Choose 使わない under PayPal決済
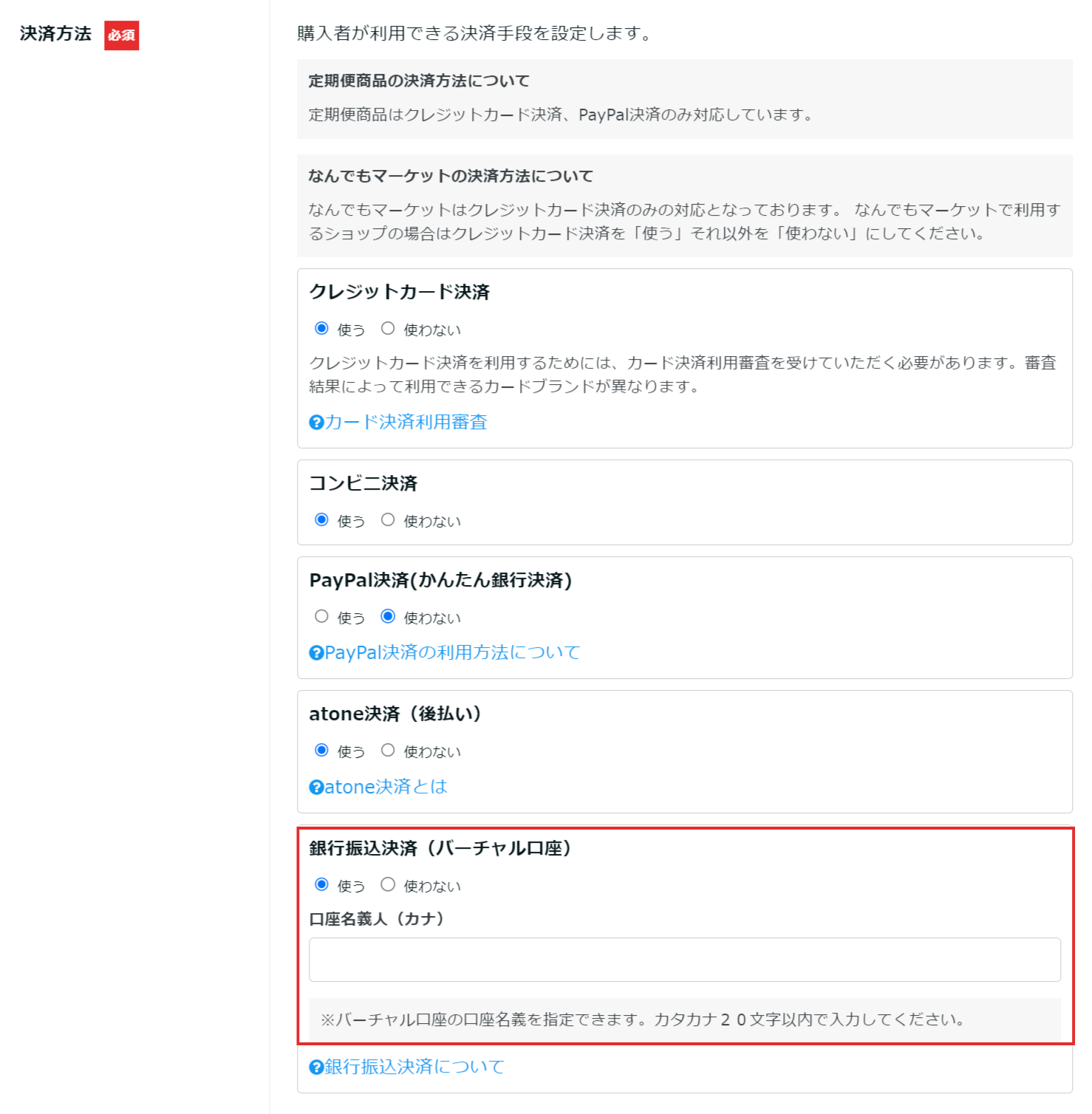The image size is (1092, 1114). click(388, 617)
